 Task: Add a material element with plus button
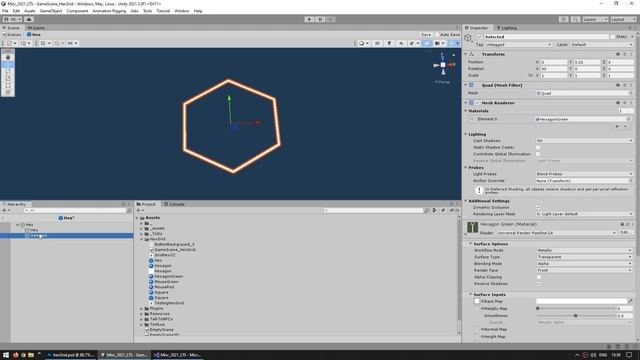coord(618,127)
